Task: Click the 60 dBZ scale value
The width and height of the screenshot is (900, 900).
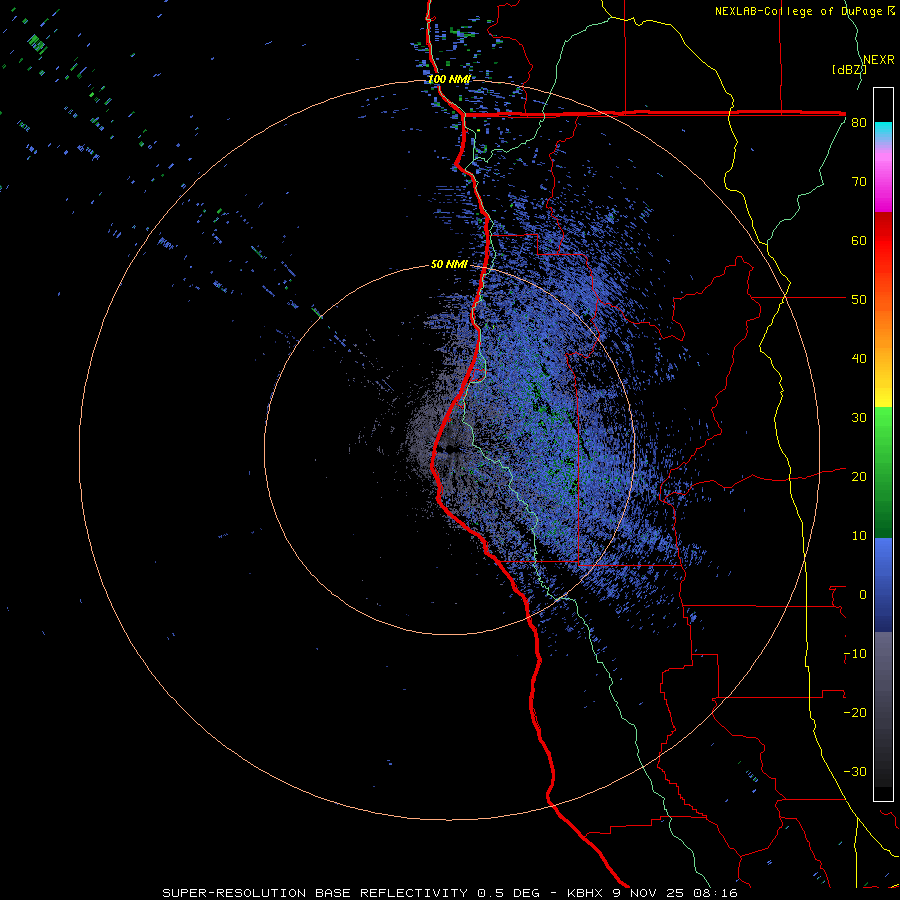Action: pyautogui.click(x=859, y=241)
